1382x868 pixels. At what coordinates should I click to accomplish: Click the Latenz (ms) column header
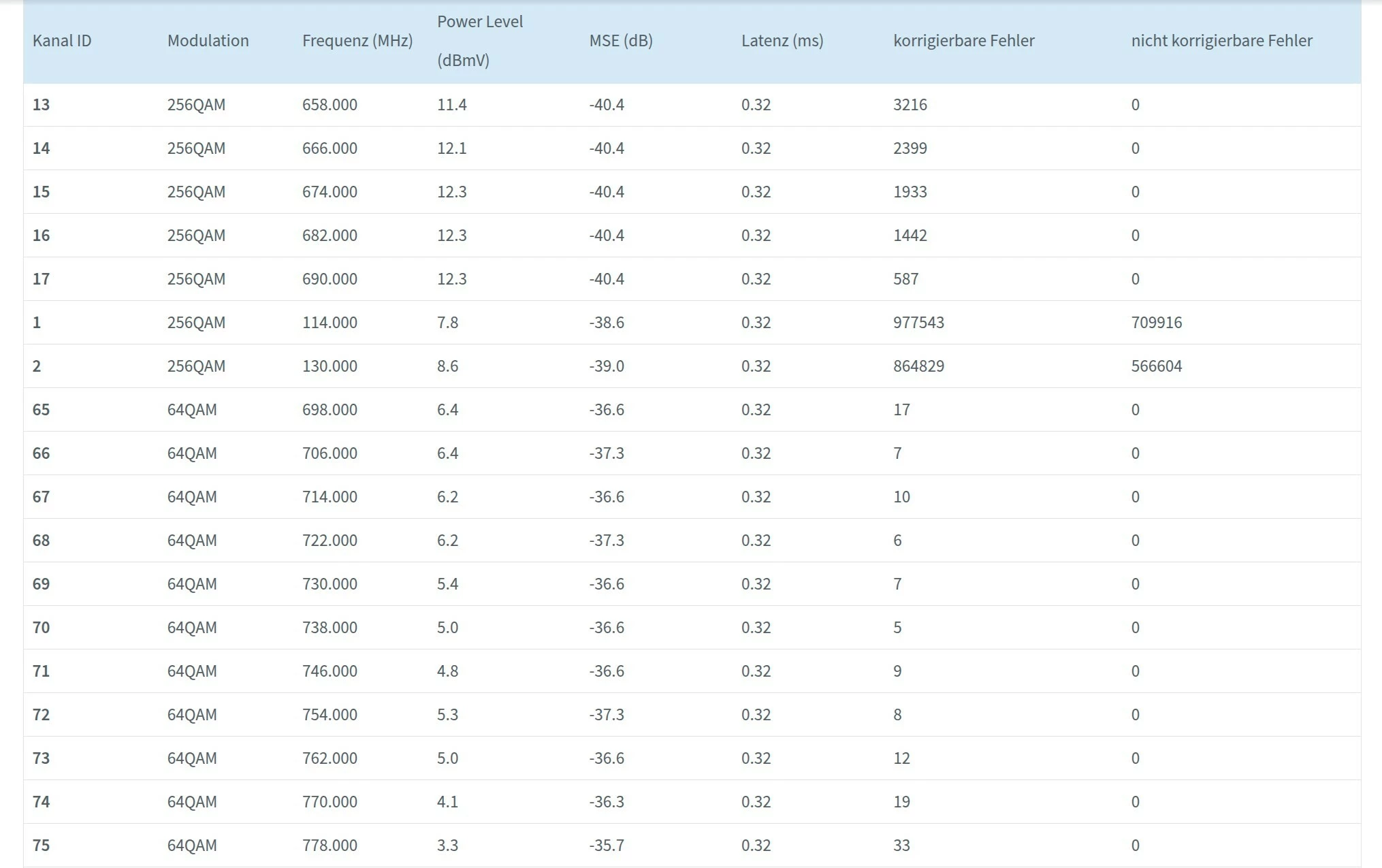point(782,41)
